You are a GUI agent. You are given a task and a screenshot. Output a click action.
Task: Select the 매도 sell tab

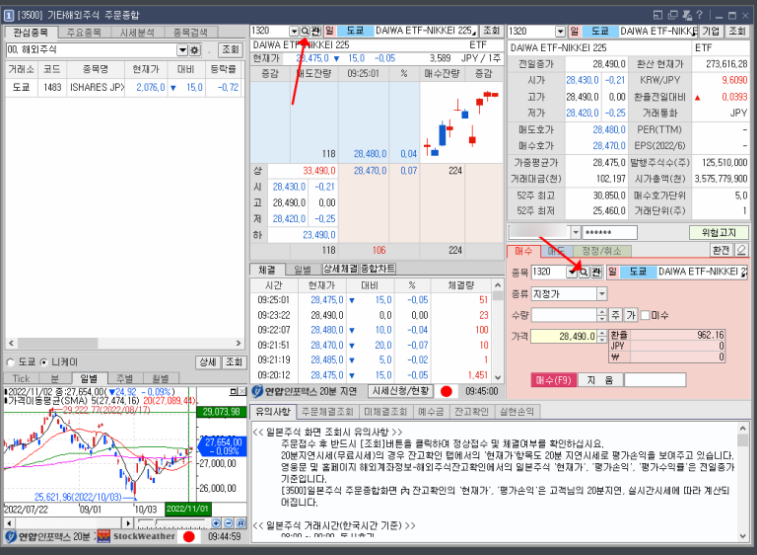click(x=556, y=251)
